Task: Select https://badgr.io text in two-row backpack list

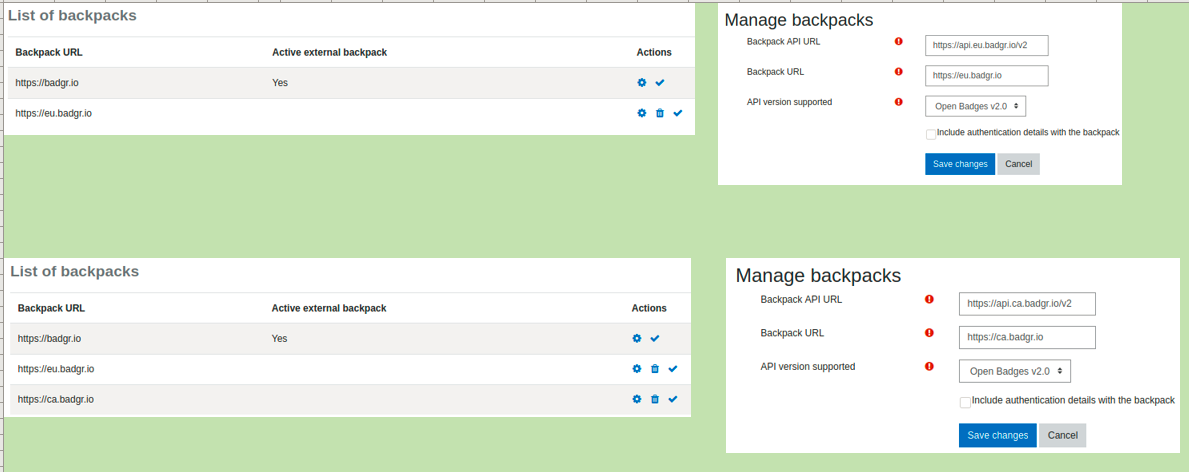Action: pos(47,83)
